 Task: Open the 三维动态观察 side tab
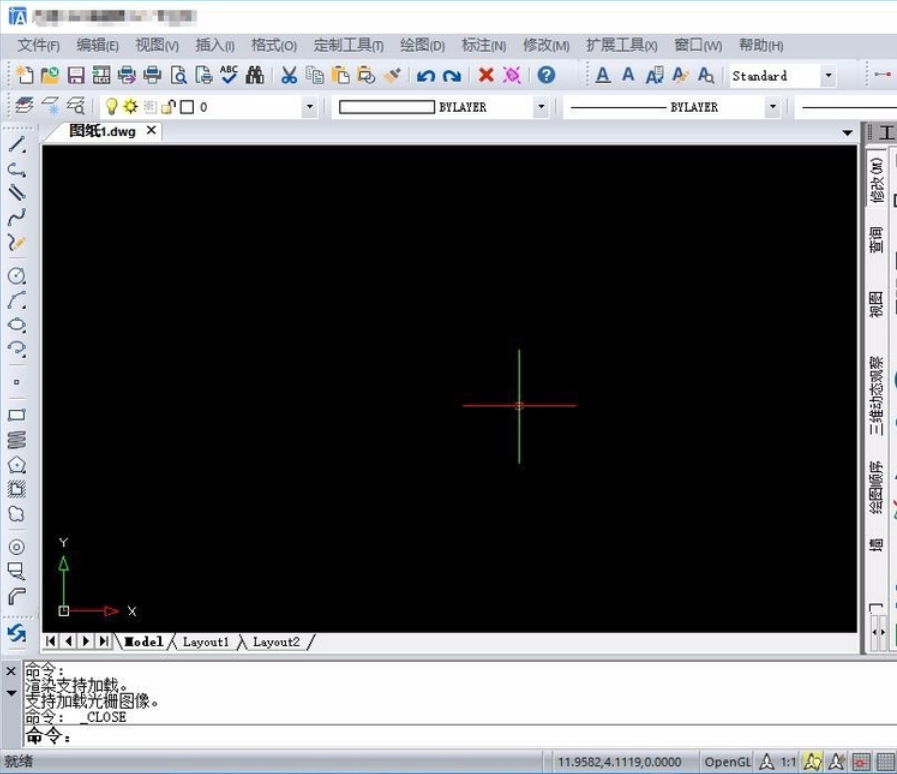pos(876,396)
